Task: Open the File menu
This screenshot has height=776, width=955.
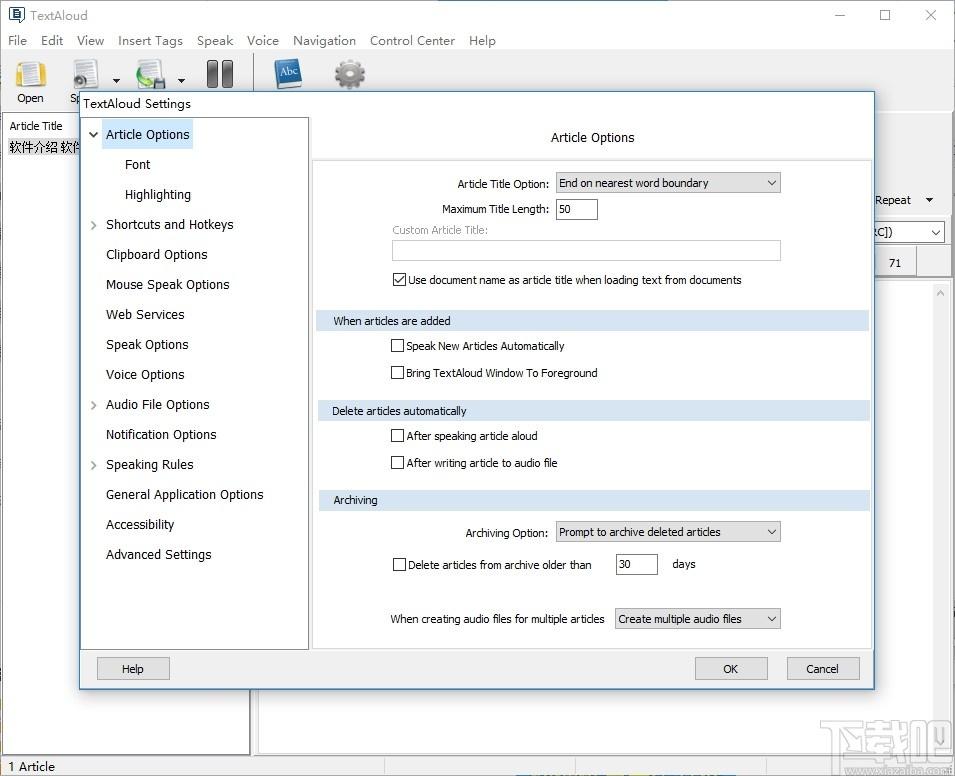Action: (17, 41)
